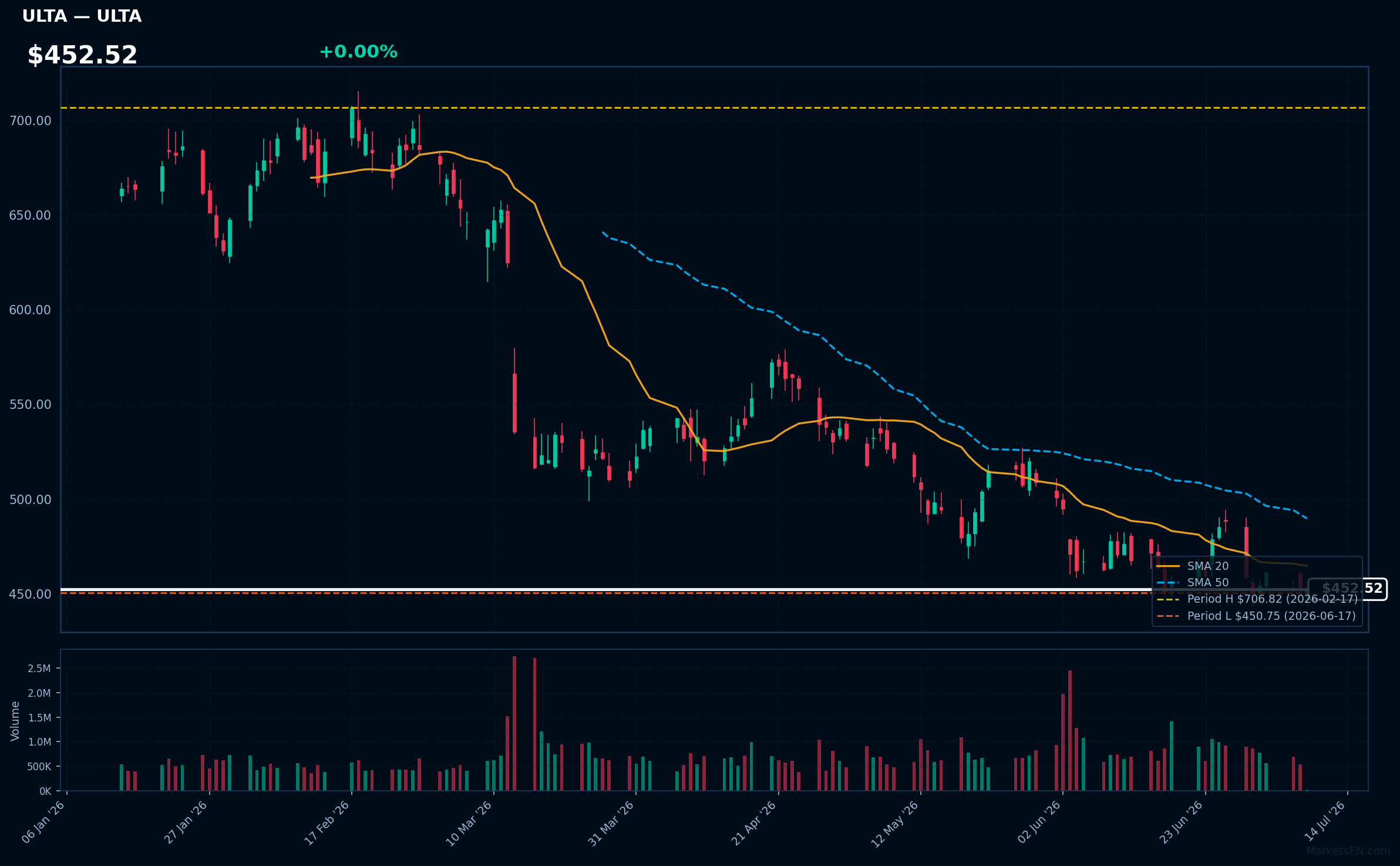The image size is (1400, 866).
Task: Click the 17 Feb '26 date label
Action: [x=327, y=823]
